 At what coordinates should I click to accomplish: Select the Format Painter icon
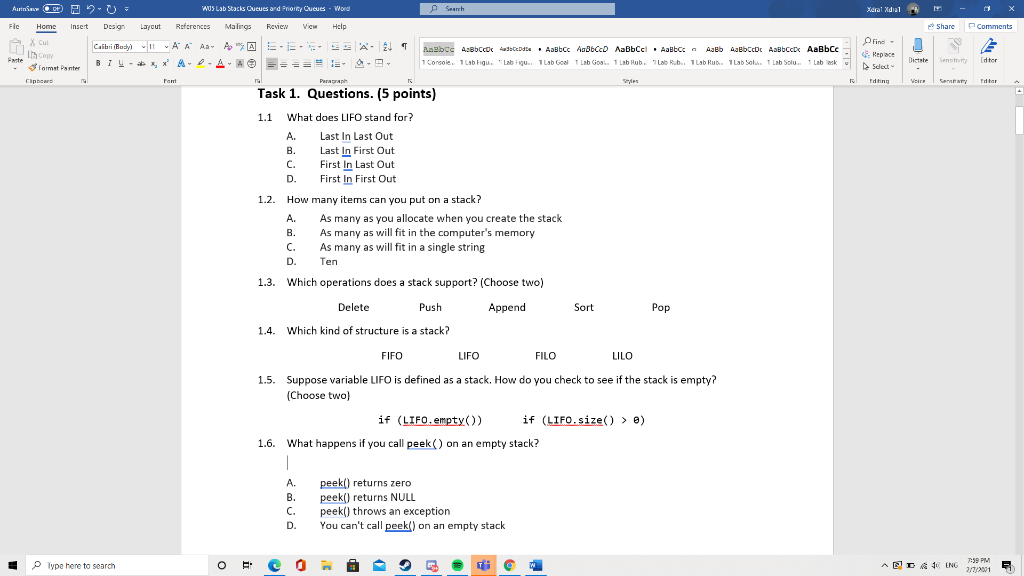coord(30,67)
